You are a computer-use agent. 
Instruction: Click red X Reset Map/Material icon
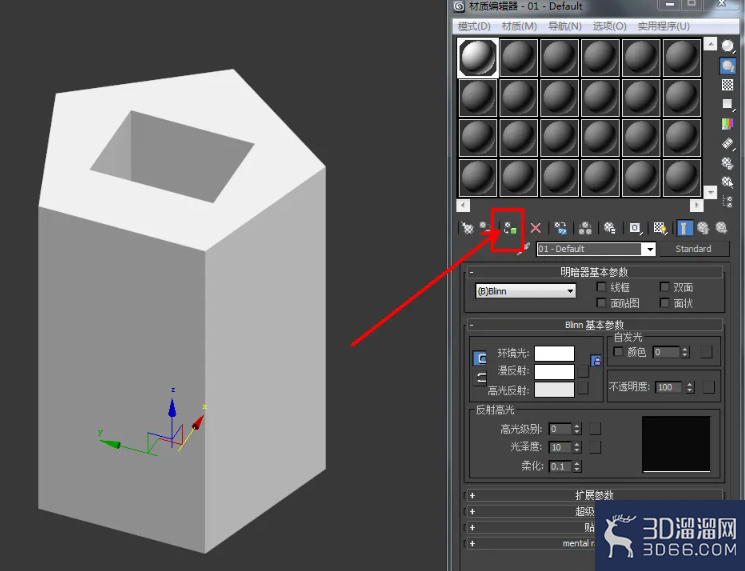click(x=535, y=228)
